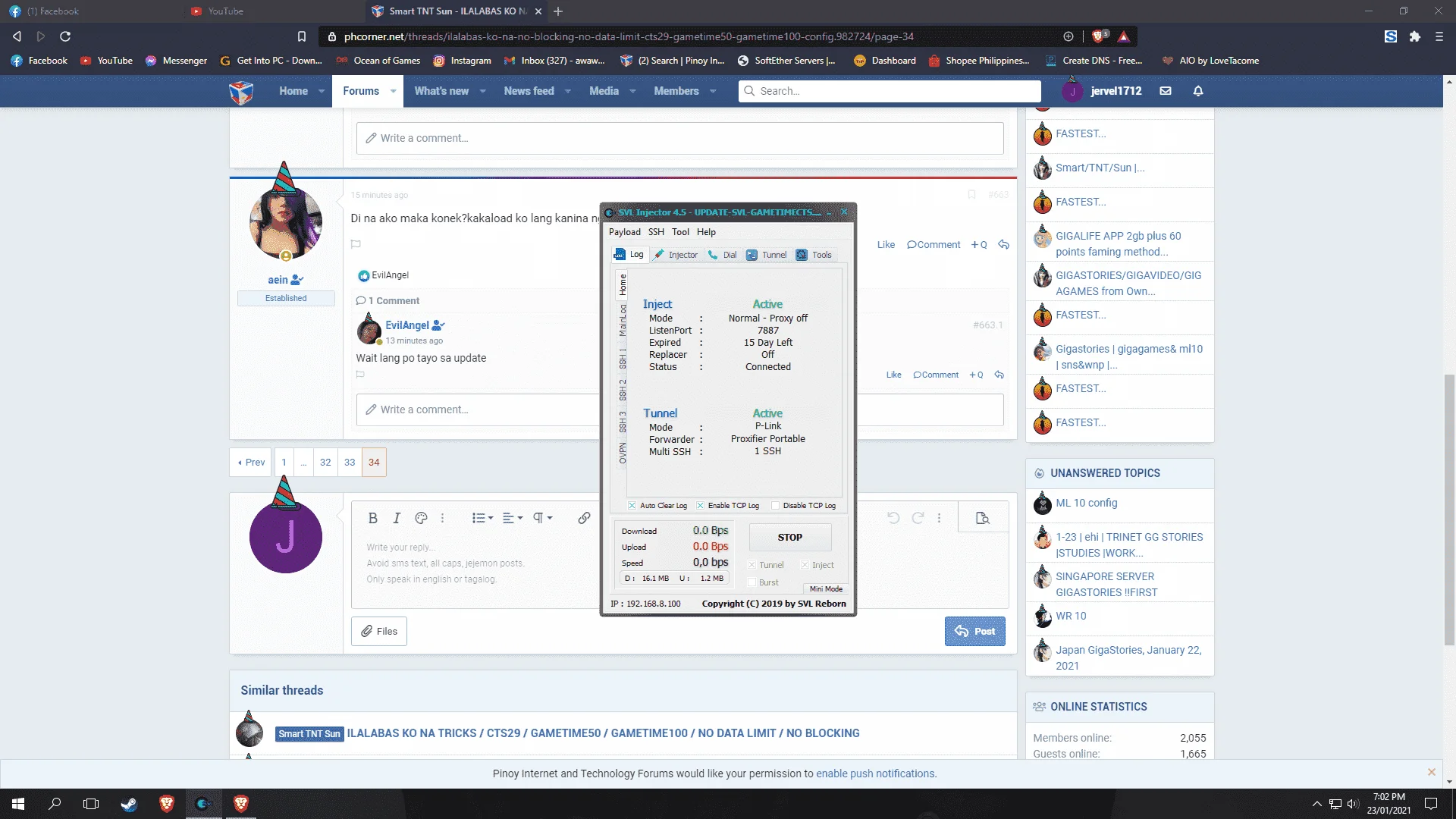The height and width of the screenshot is (819, 1456).
Task: Go to page 33 of the thread
Action: 350,462
